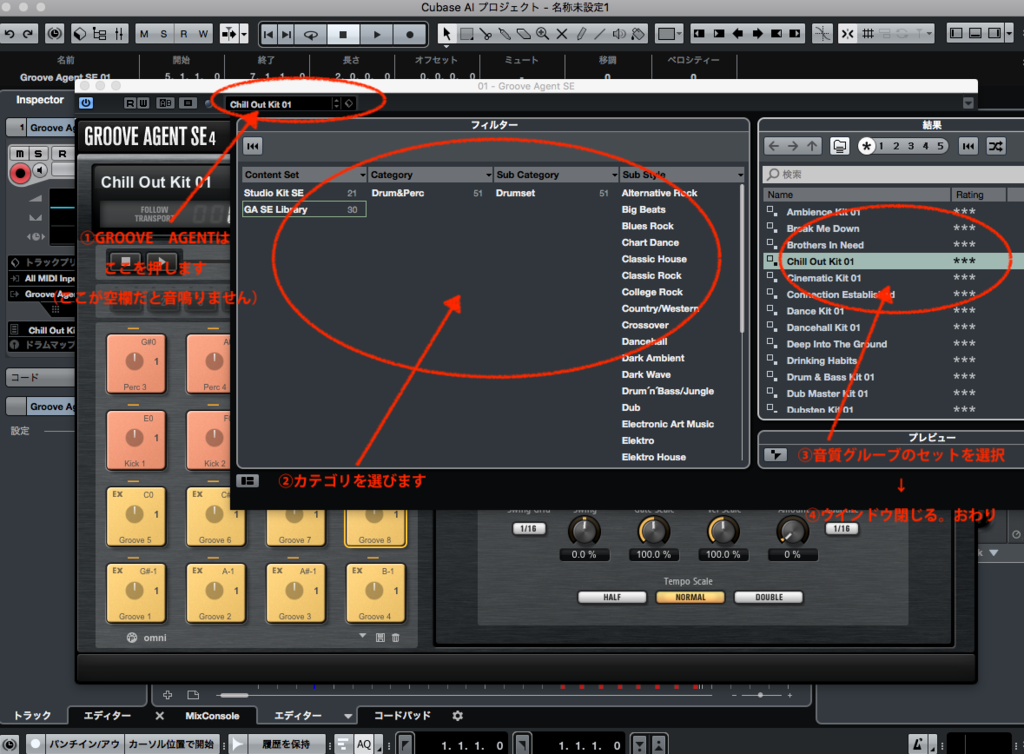Navigate back in results browser
The height and width of the screenshot is (754, 1024).
[774, 146]
